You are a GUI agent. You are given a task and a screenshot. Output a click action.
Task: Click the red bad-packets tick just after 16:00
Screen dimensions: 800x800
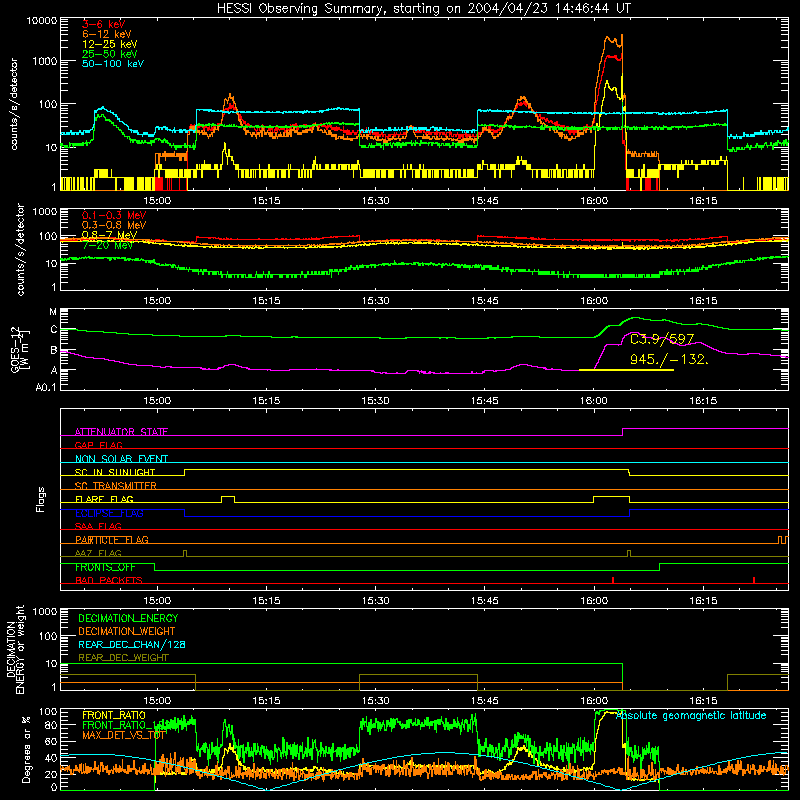tap(613, 580)
